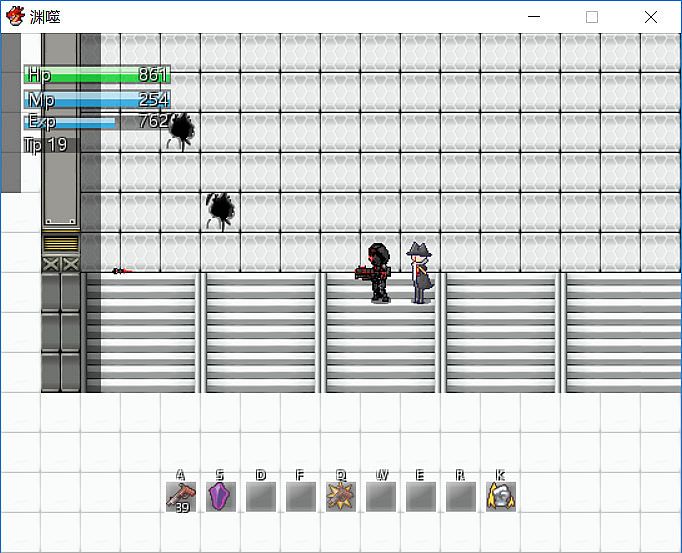Minimize the game window
682x553 pixels.
[x=534, y=17]
